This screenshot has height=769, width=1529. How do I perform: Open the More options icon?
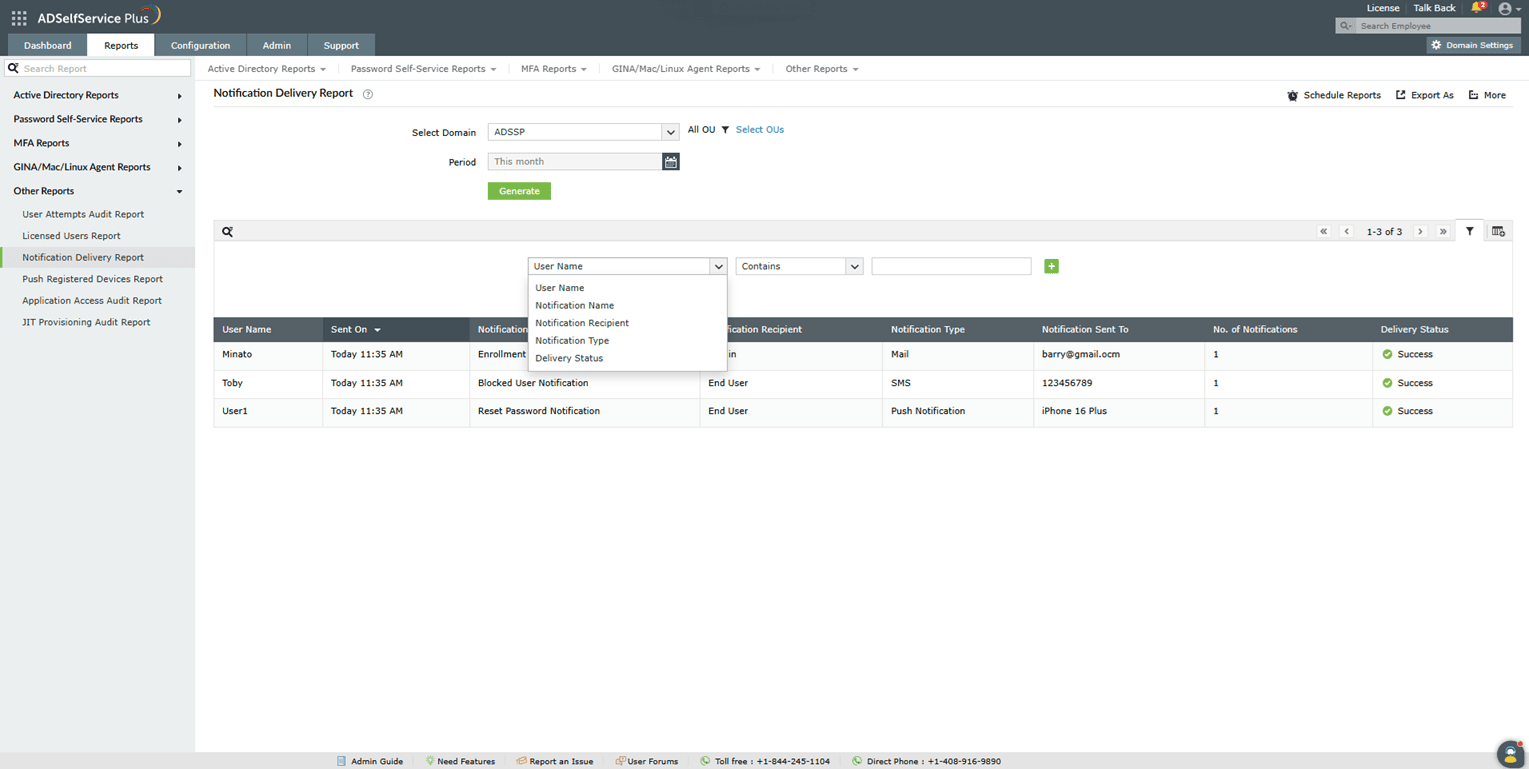(x=1473, y=94)
